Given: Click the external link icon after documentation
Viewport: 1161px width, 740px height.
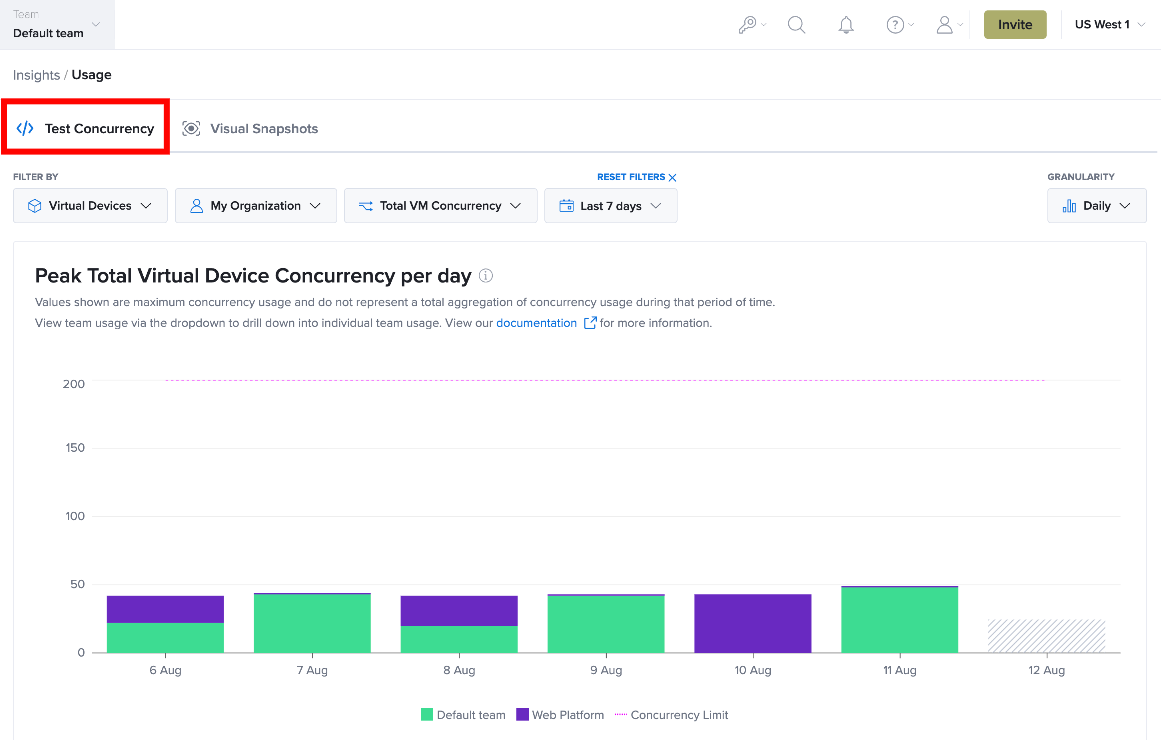Looking at the screenshot, I should click(x=590, y=323).
